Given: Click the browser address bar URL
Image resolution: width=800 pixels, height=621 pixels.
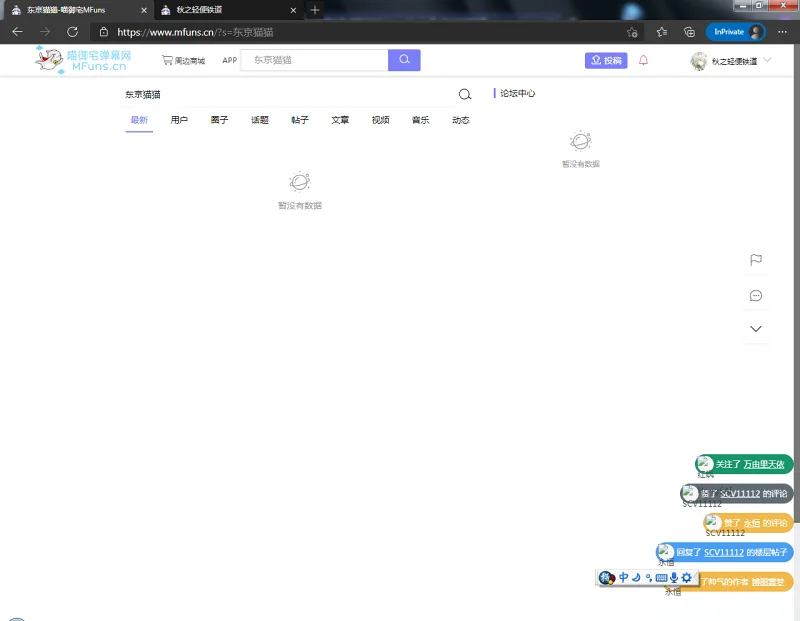Looking at the screenshot, I should [x=195, y=32].
